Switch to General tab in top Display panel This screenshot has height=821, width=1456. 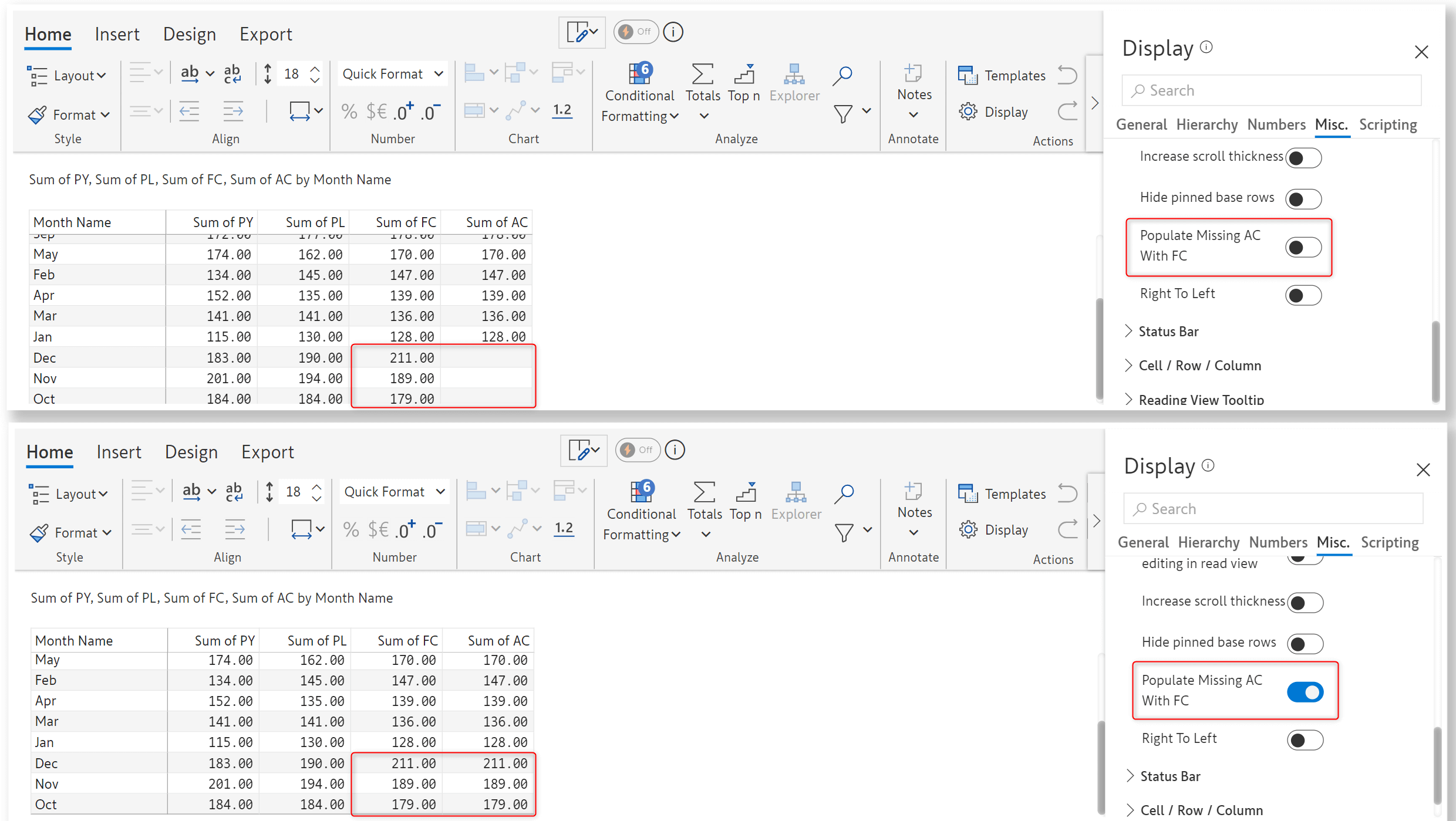(1141, 124)
